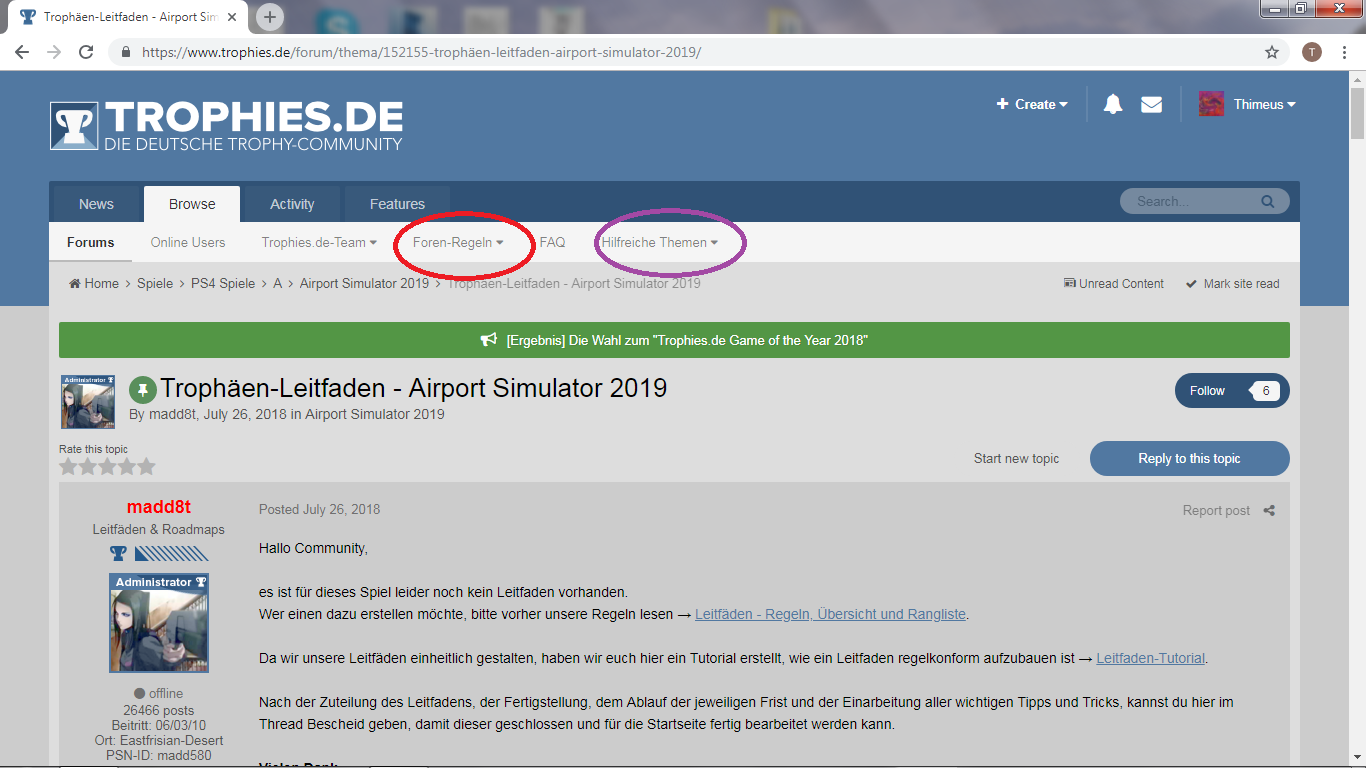Click the share icon next to Report post
1366x768 pixels.
pyautogui.click(x=1269, y=510)
